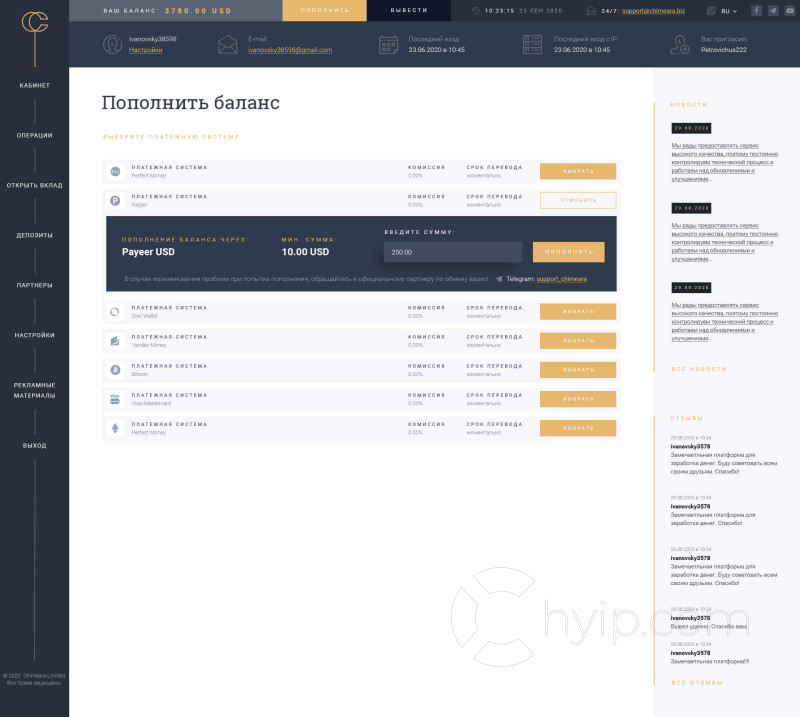Open the Facebook social icon

pos(757,11)
